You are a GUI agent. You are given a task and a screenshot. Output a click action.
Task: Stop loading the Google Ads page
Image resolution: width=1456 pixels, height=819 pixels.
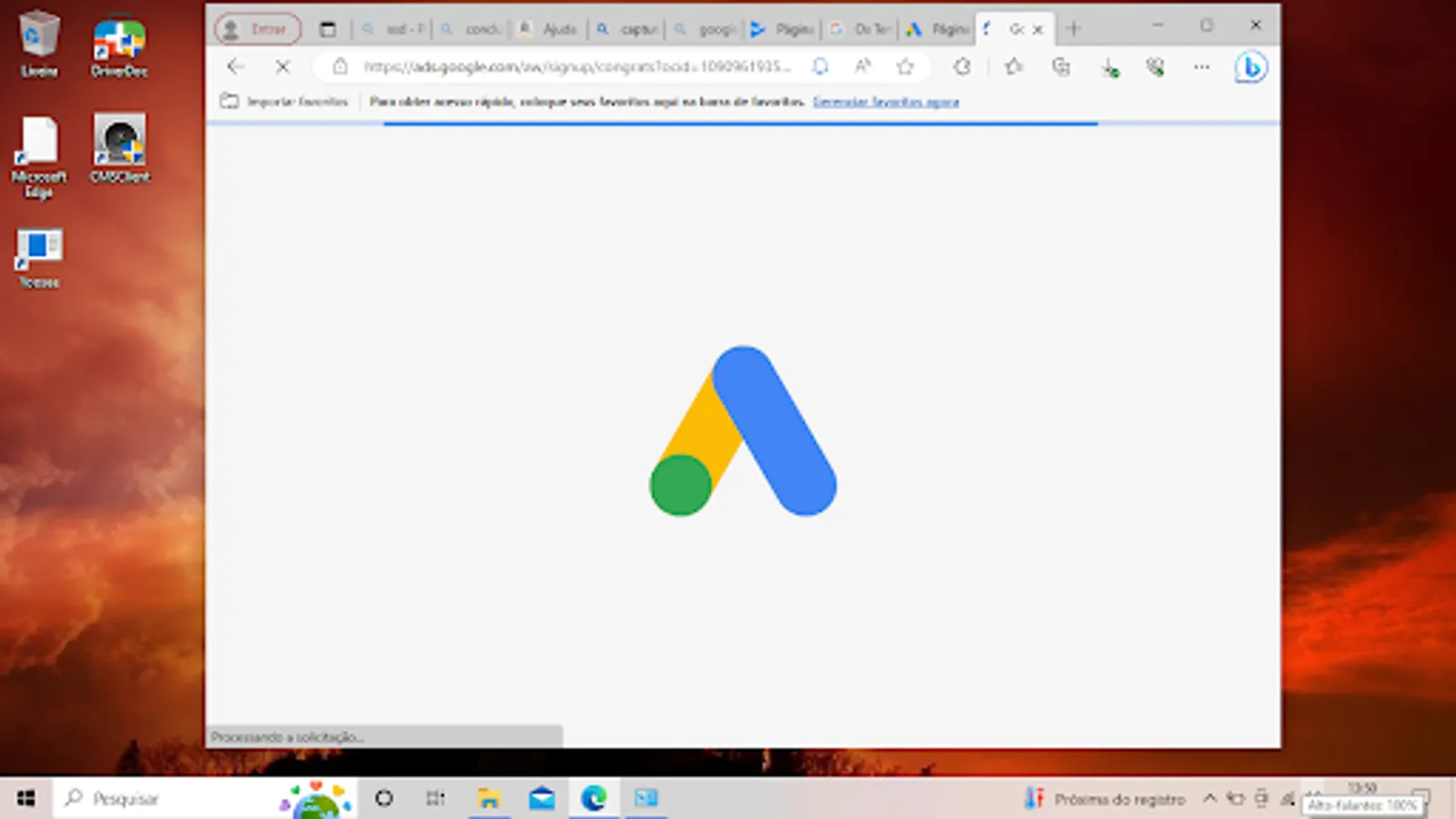tap(283, 66)
